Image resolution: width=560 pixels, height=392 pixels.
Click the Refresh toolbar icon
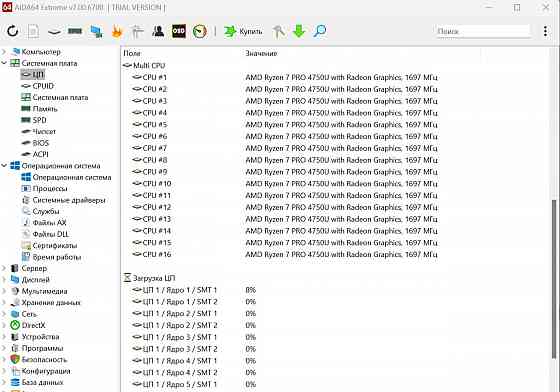[13, 31]
